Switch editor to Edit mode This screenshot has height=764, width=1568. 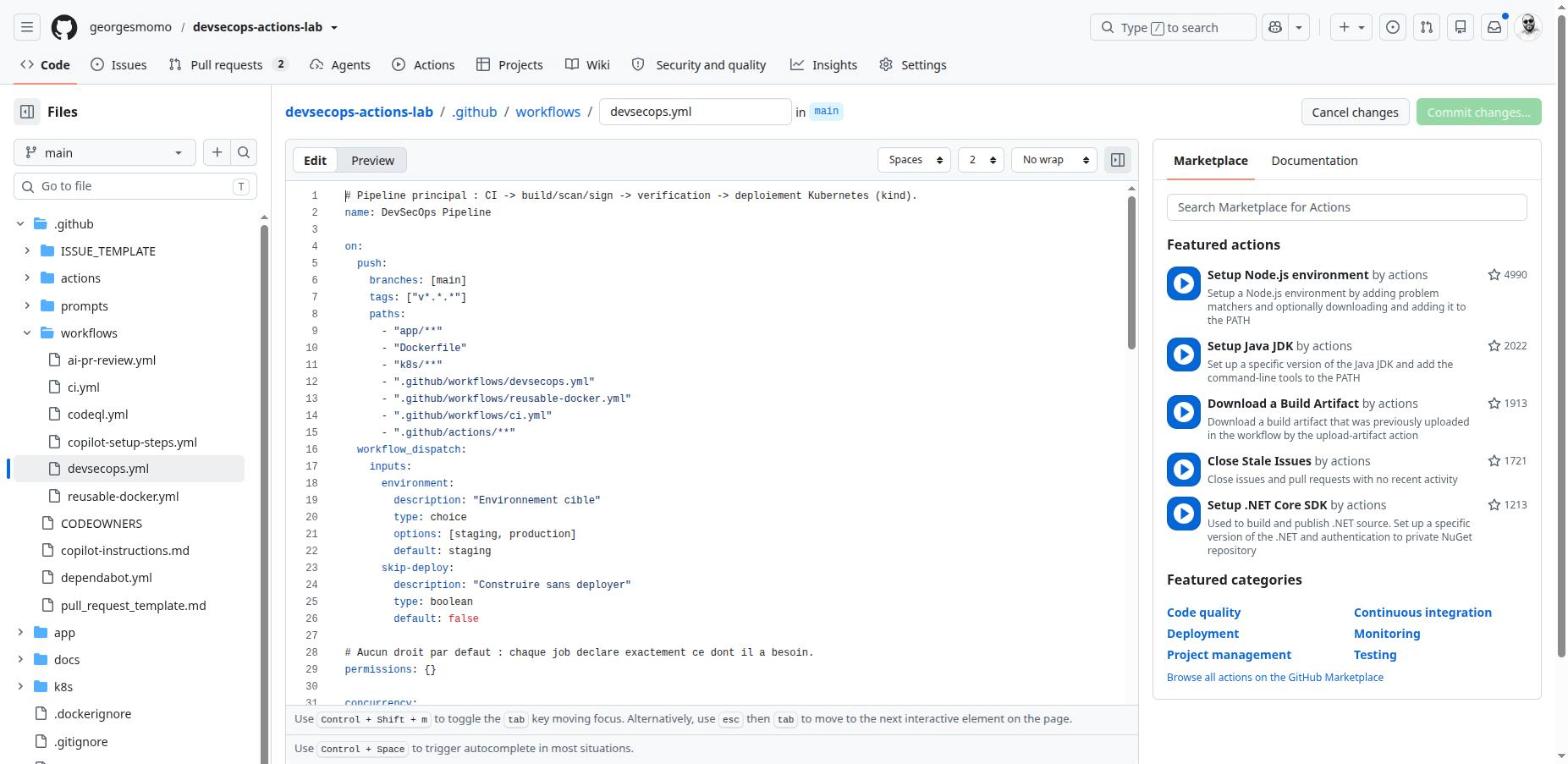tap(315, 160)
